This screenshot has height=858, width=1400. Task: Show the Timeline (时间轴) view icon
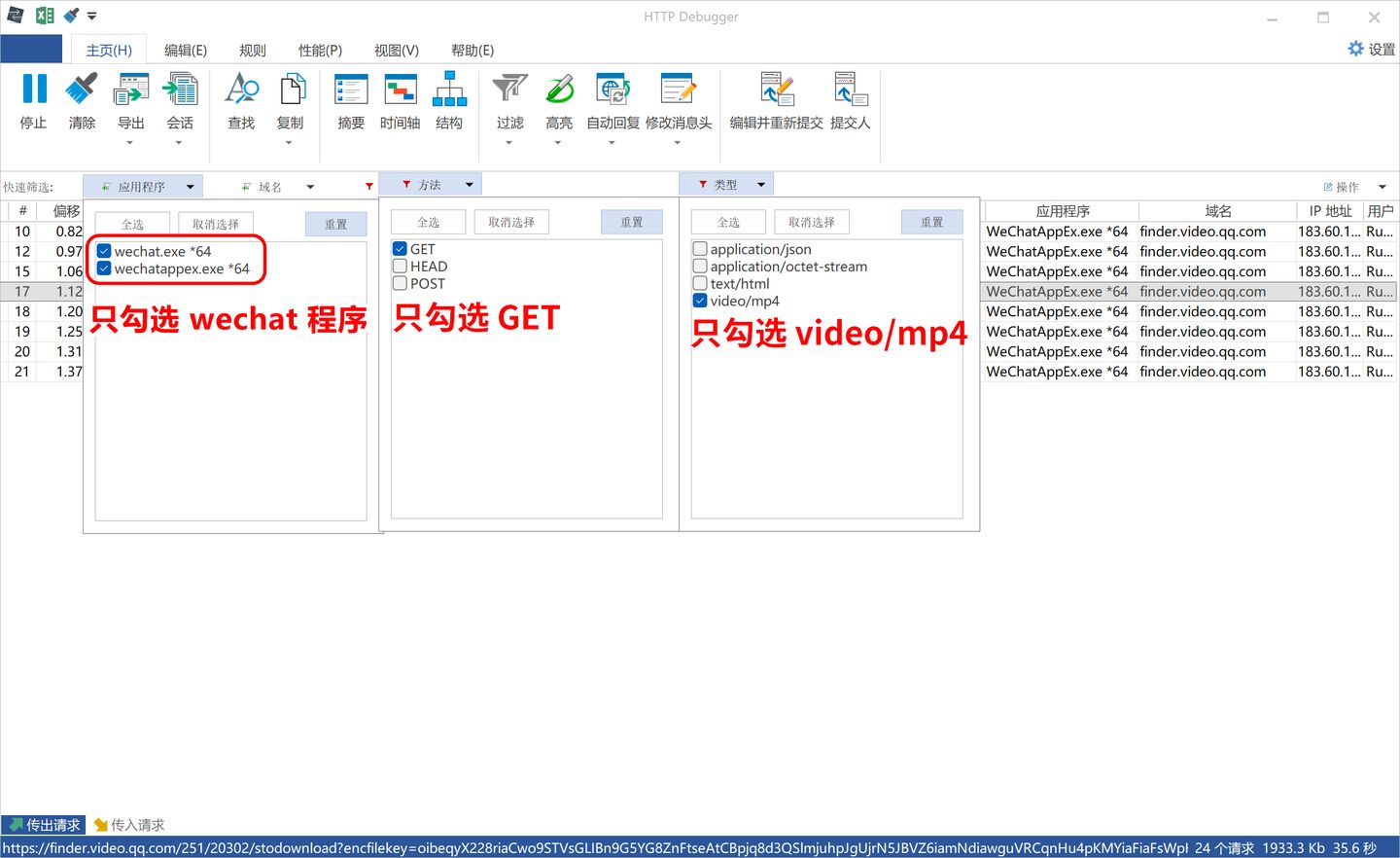401,89
